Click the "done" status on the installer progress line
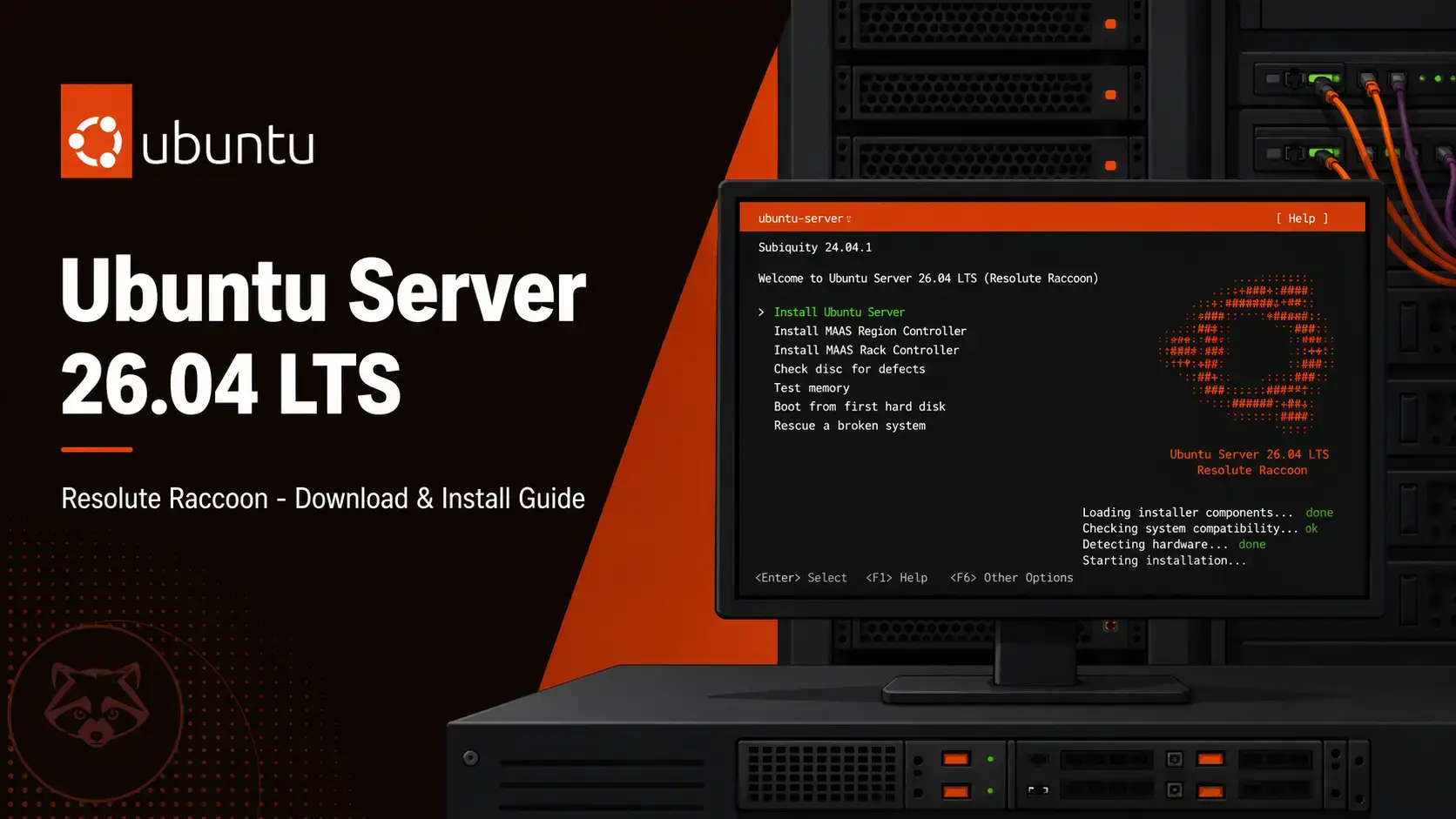The image size is (1456, 819). [1319, 512]
